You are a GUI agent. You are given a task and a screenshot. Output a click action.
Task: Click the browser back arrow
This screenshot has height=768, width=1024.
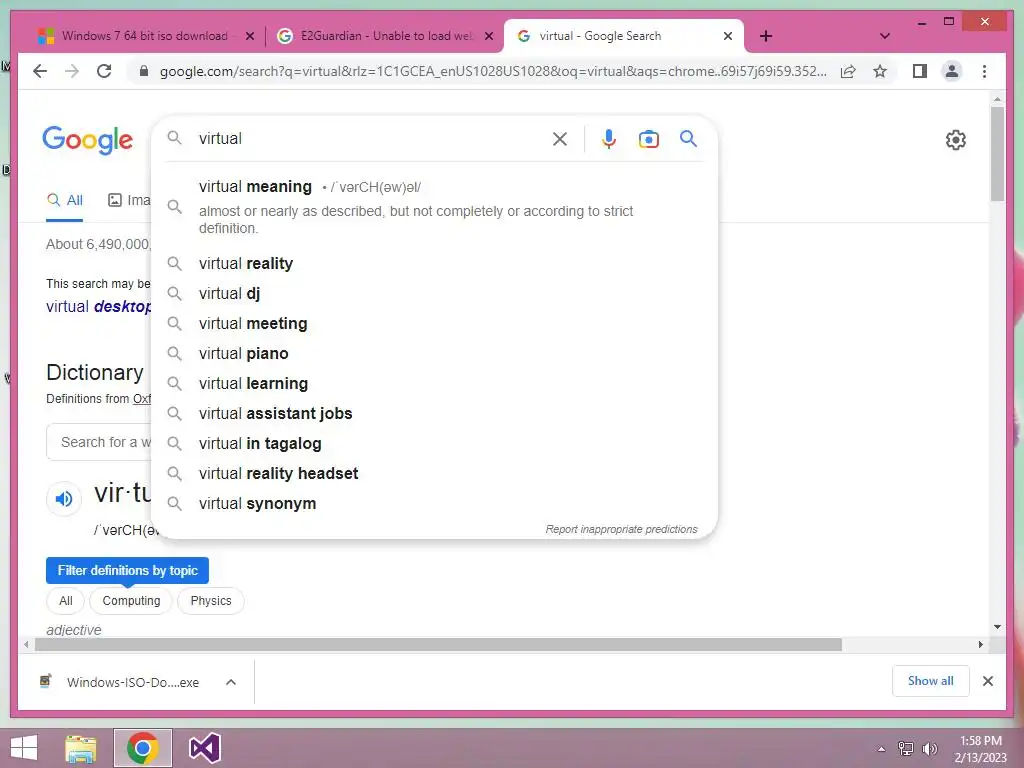(40, 71)
